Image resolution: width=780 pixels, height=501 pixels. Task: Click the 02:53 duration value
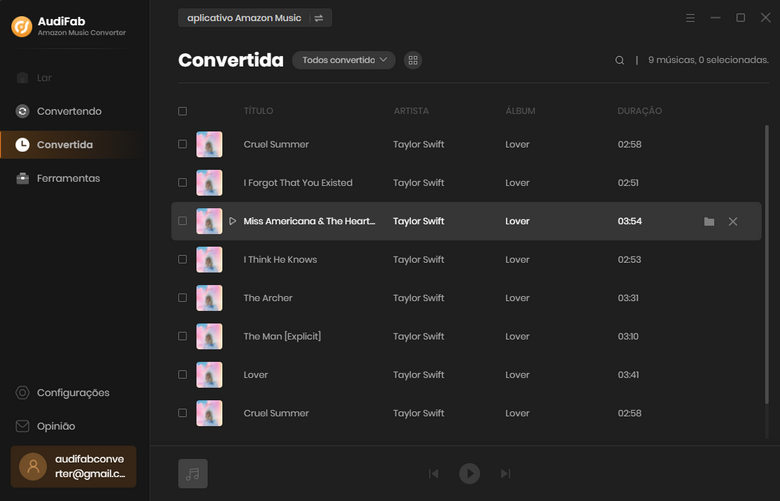pyautogui.click(x=629, y=259)
